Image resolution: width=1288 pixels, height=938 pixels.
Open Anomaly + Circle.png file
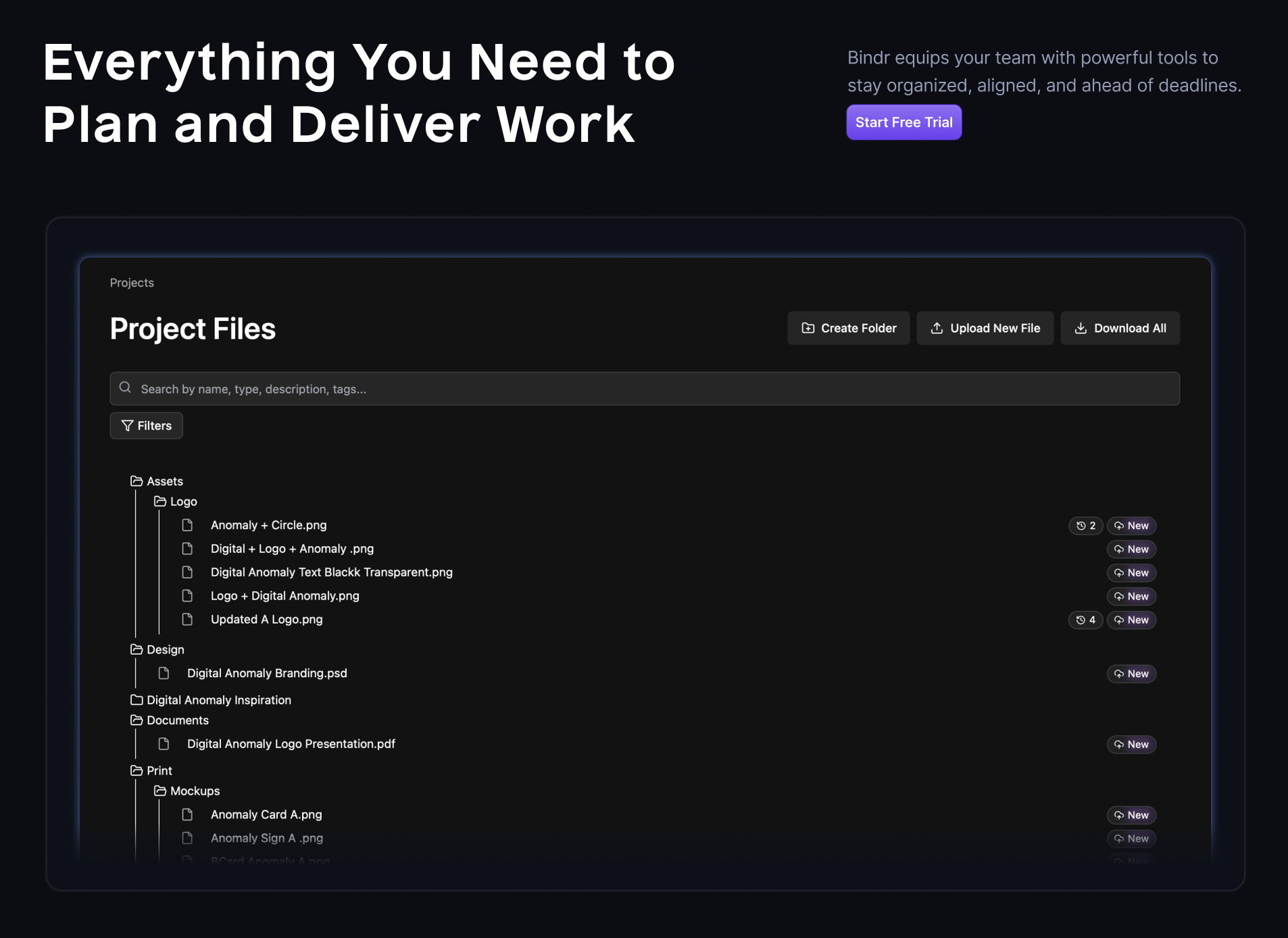pos(269,525)
